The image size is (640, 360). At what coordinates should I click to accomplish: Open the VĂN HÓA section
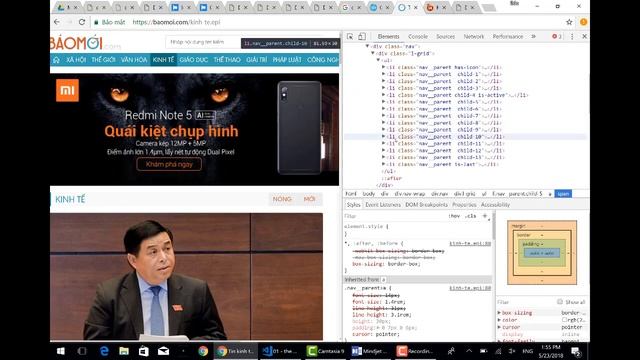coord(133,60)
